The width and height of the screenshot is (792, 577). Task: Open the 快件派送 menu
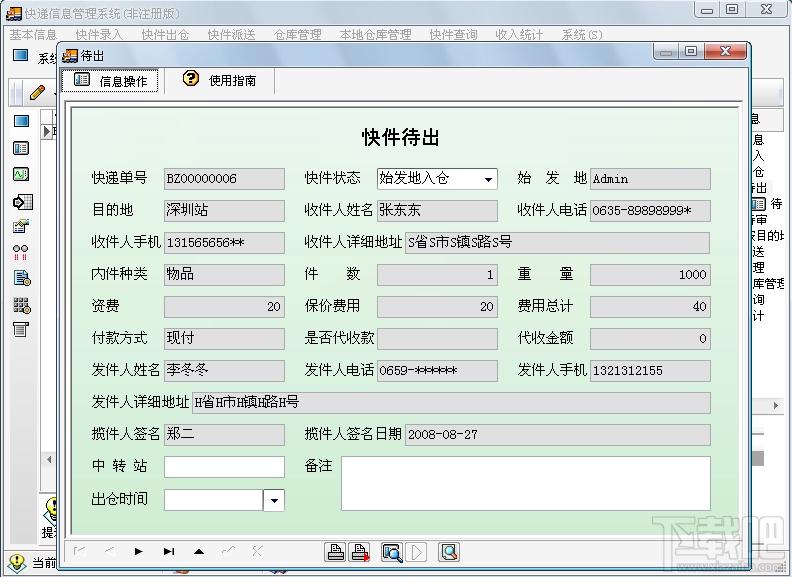(231, 34)
